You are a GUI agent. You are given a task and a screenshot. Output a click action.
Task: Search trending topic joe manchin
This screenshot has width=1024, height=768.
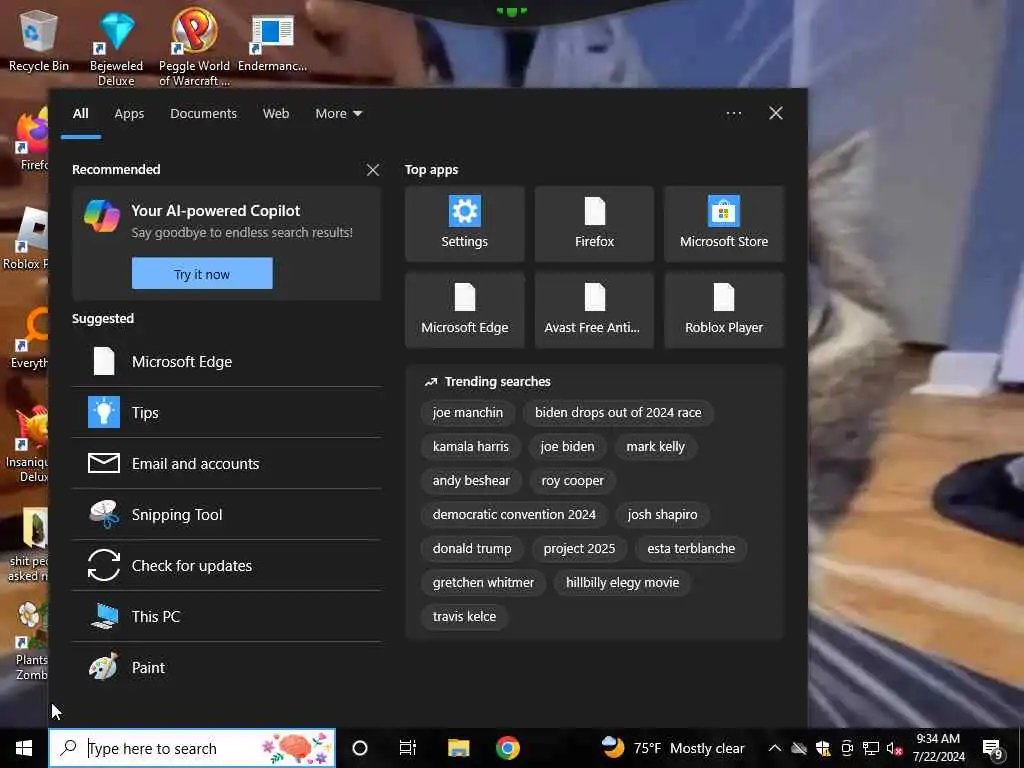[x=468, y=413]
